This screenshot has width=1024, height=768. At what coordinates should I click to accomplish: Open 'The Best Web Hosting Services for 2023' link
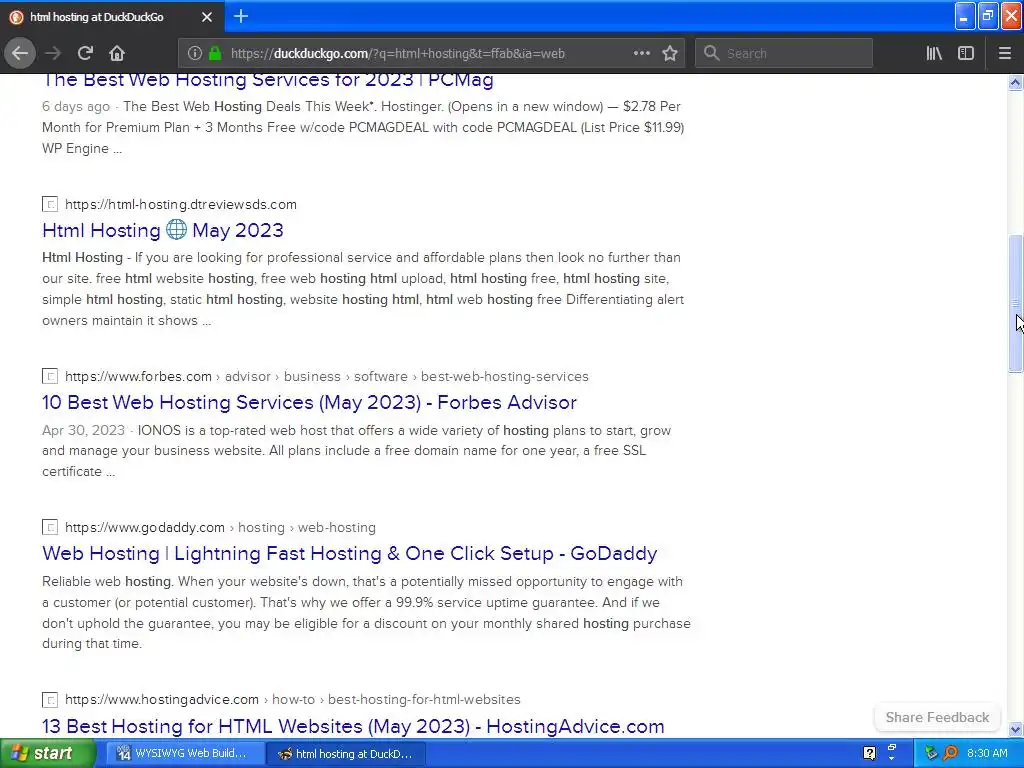[x=268, y=80]
